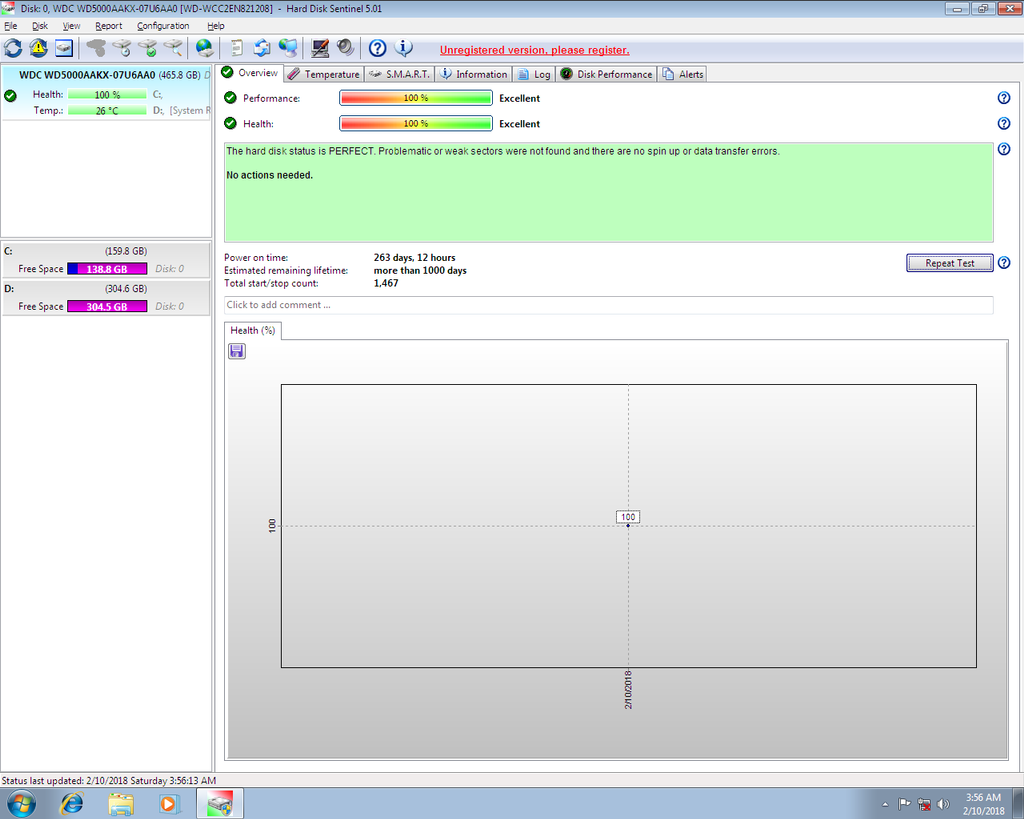The height and width of the screenshot is (819, 1024).
Task: Switch to the Temperature tab
Action: tap(324, 74)
